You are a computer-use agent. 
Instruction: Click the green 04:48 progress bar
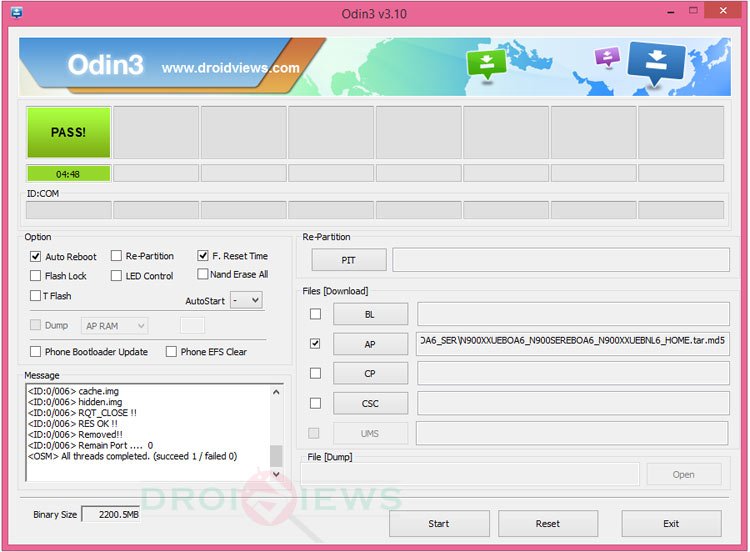(68, 174)
